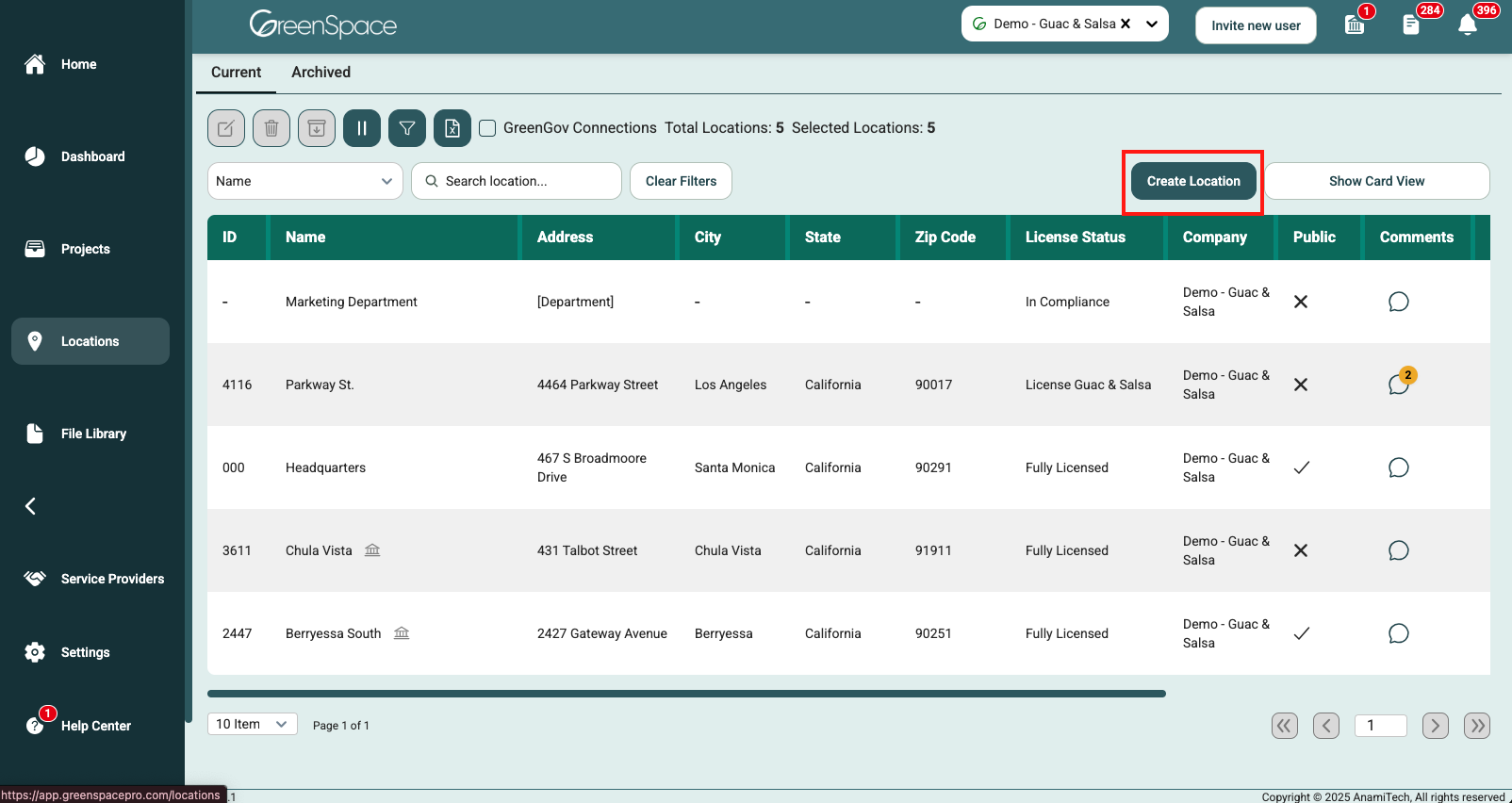The height and width of the screenshot is (803, 1512).
Task: Toggle the Public X mark for Chula Vista
Action: [x=1301, y=550]
